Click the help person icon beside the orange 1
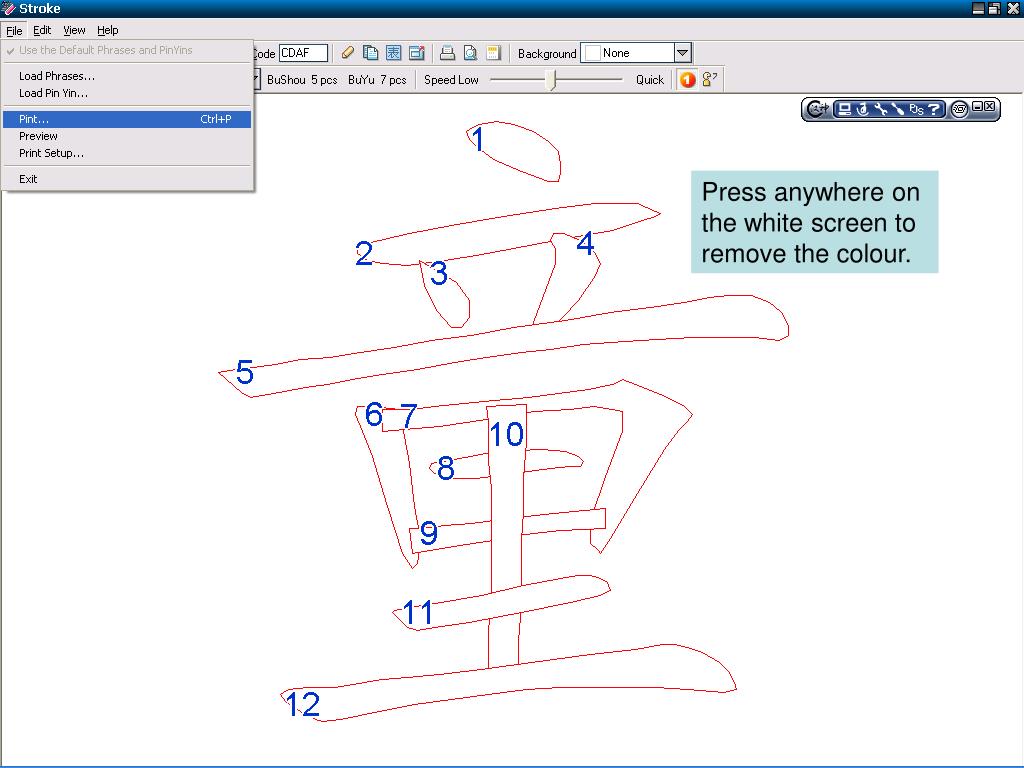1024x768 pixels. pos(710,80)
